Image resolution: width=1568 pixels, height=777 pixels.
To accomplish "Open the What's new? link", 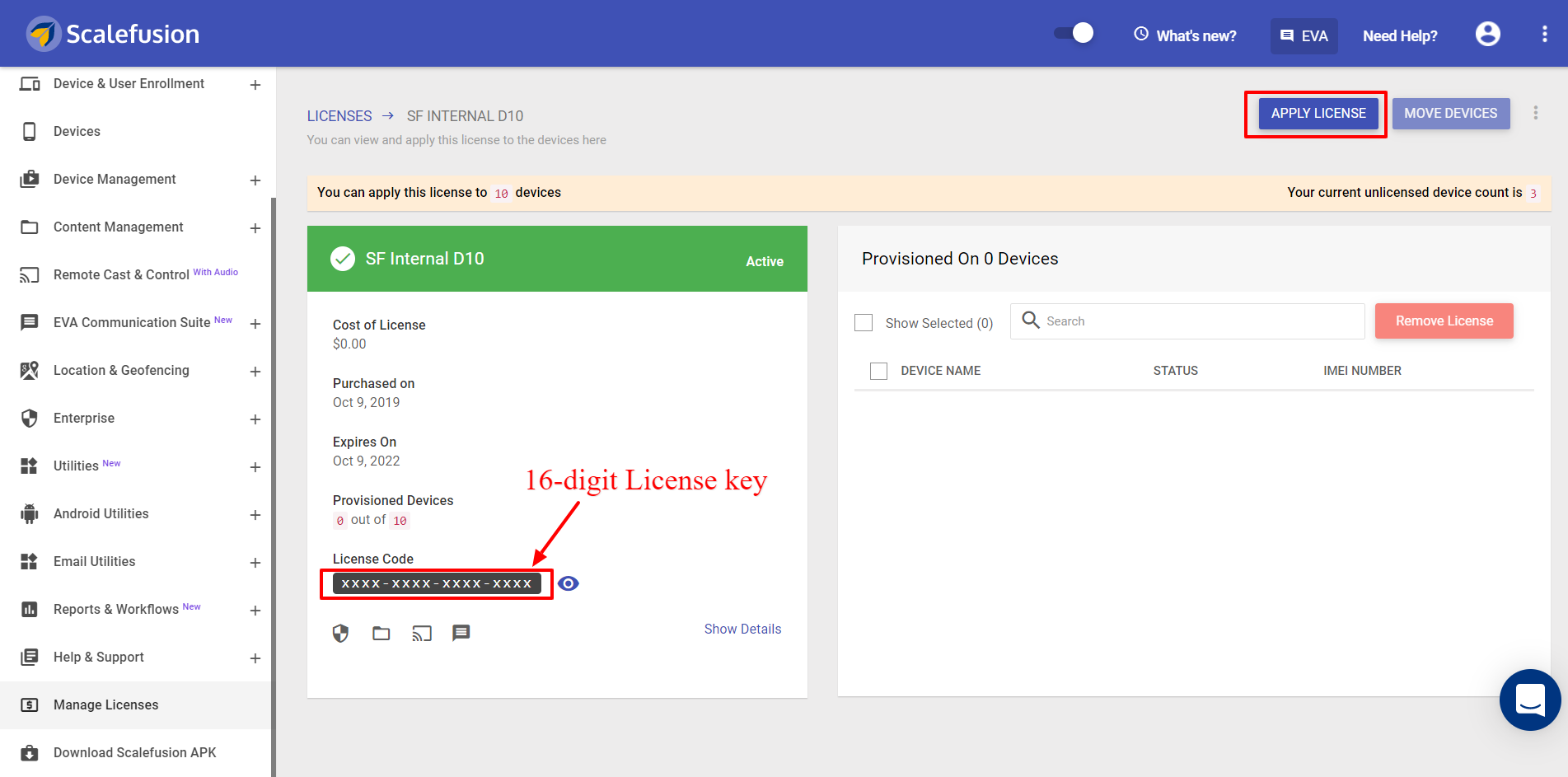I will point(1186,35).
